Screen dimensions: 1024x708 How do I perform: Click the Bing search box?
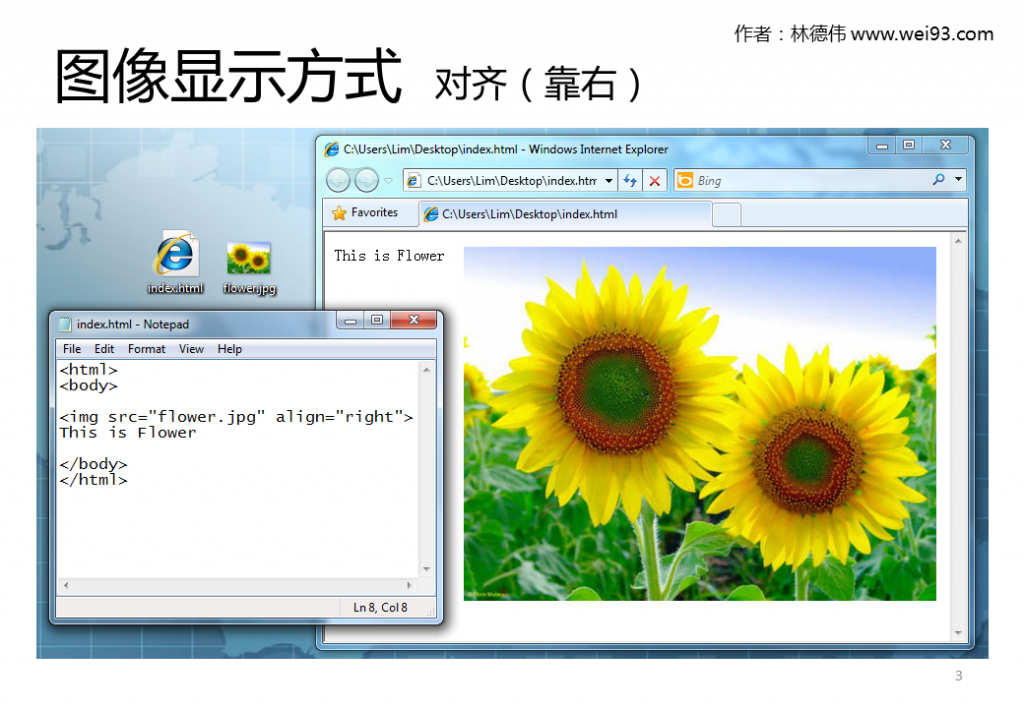point(812,180)
